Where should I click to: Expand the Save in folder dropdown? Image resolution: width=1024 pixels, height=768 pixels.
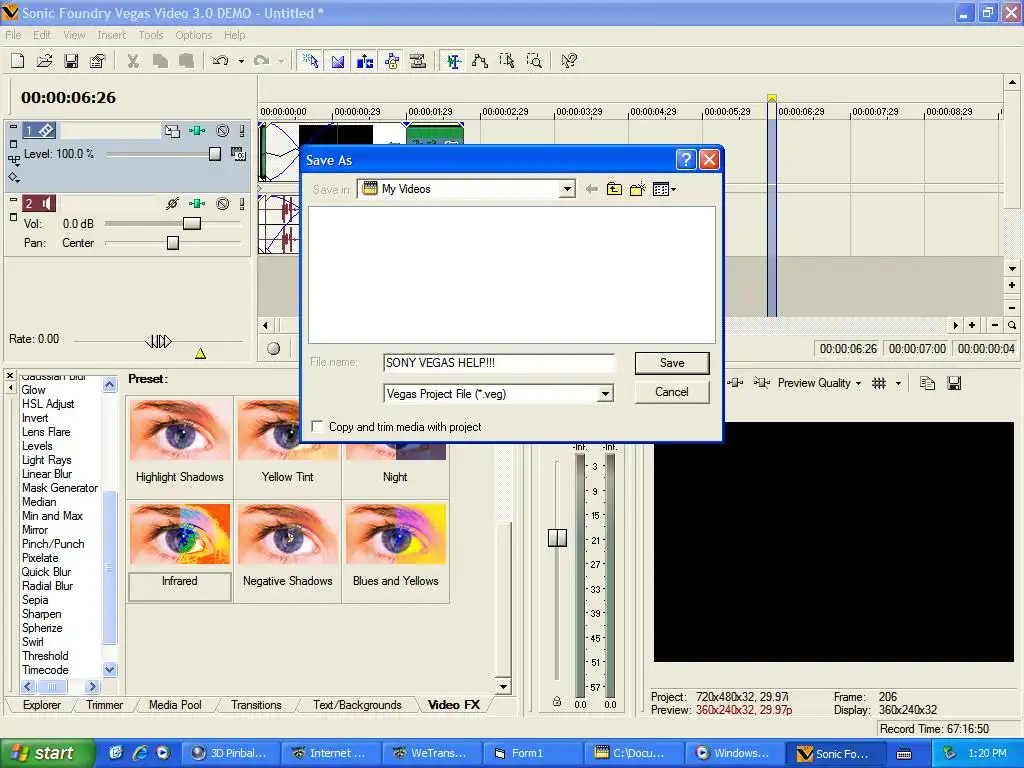point(567,189)
